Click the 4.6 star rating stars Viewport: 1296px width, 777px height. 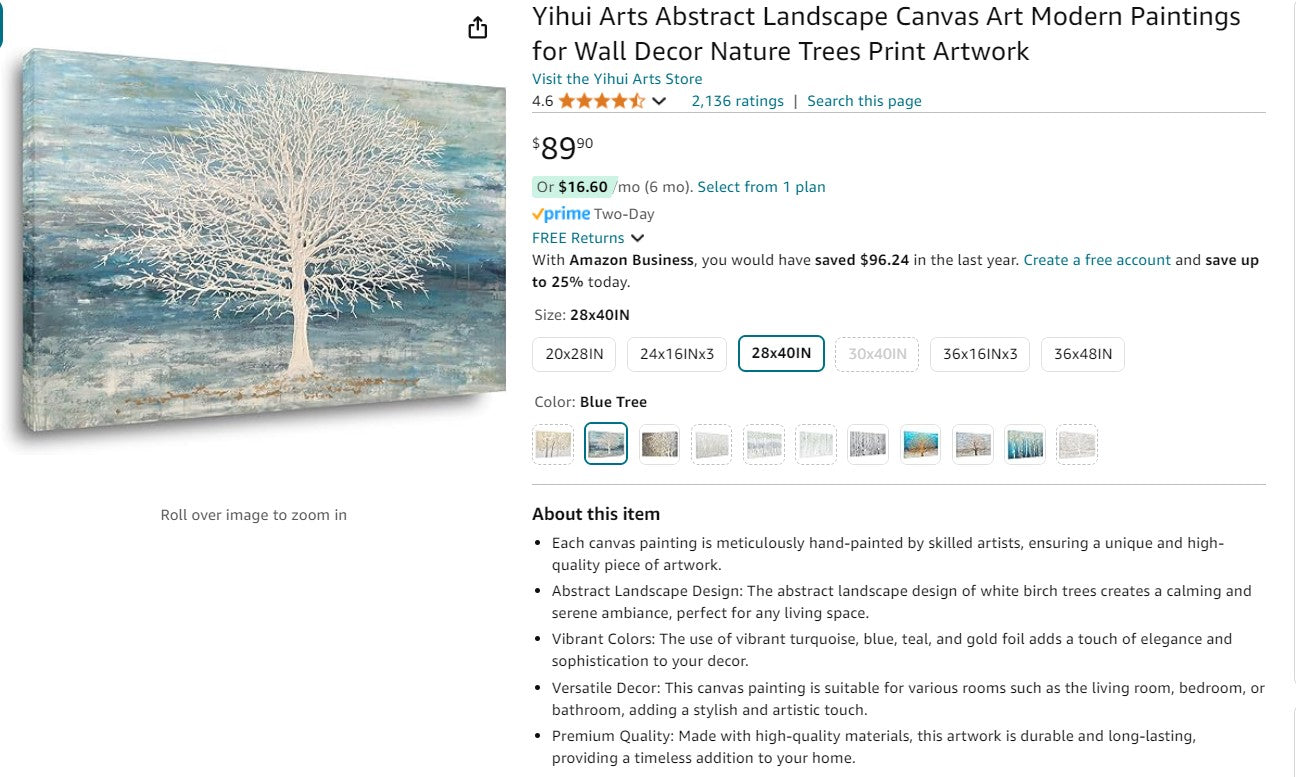click(601, 101)
